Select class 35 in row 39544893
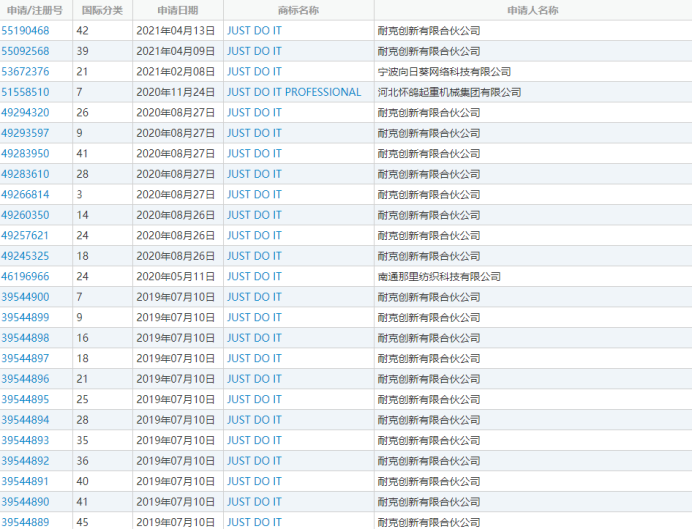 click(83, 440)
